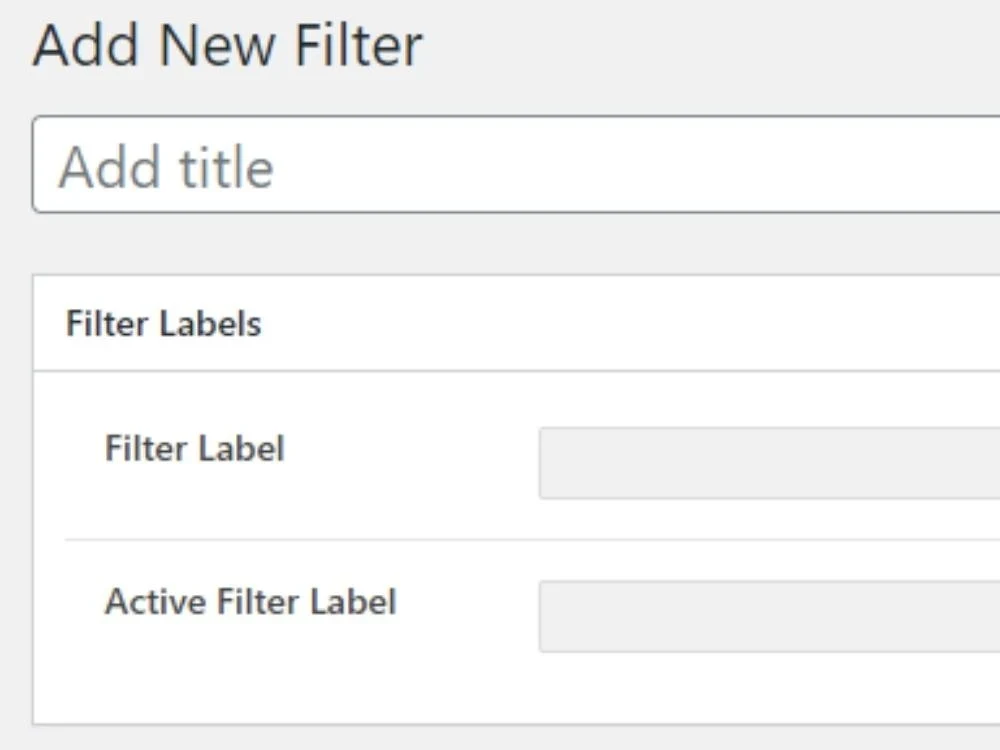Select the Filter Labels section title
Screen dimensions: 1000x750
163,322
